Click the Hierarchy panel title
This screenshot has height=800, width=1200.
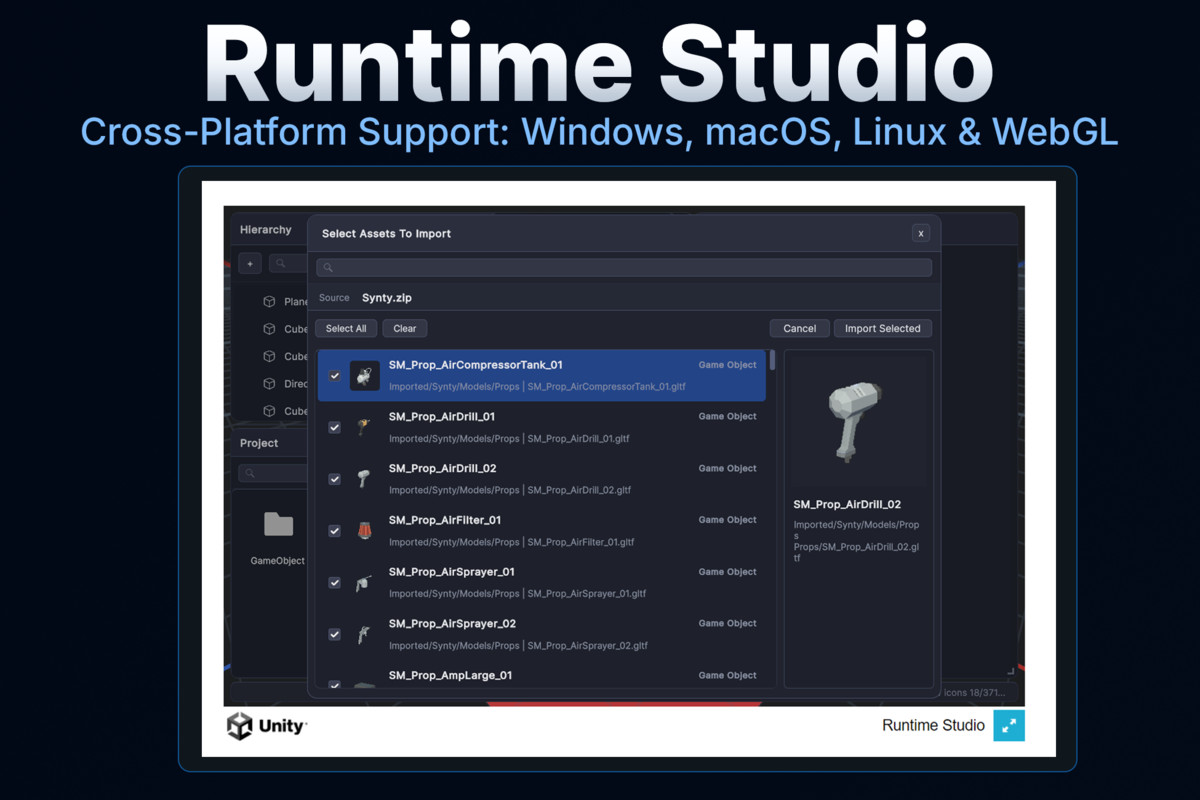266,229
